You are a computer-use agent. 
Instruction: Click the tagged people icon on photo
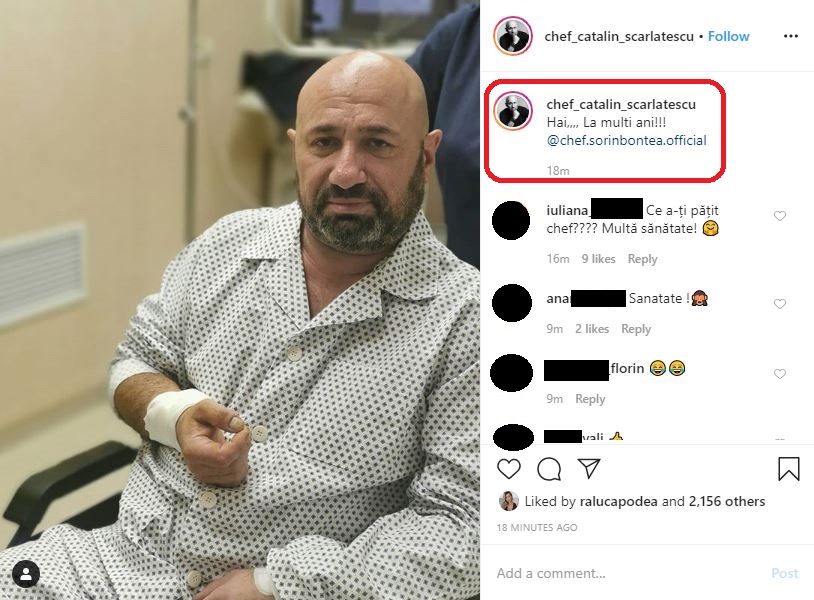(x=25, y=575)
